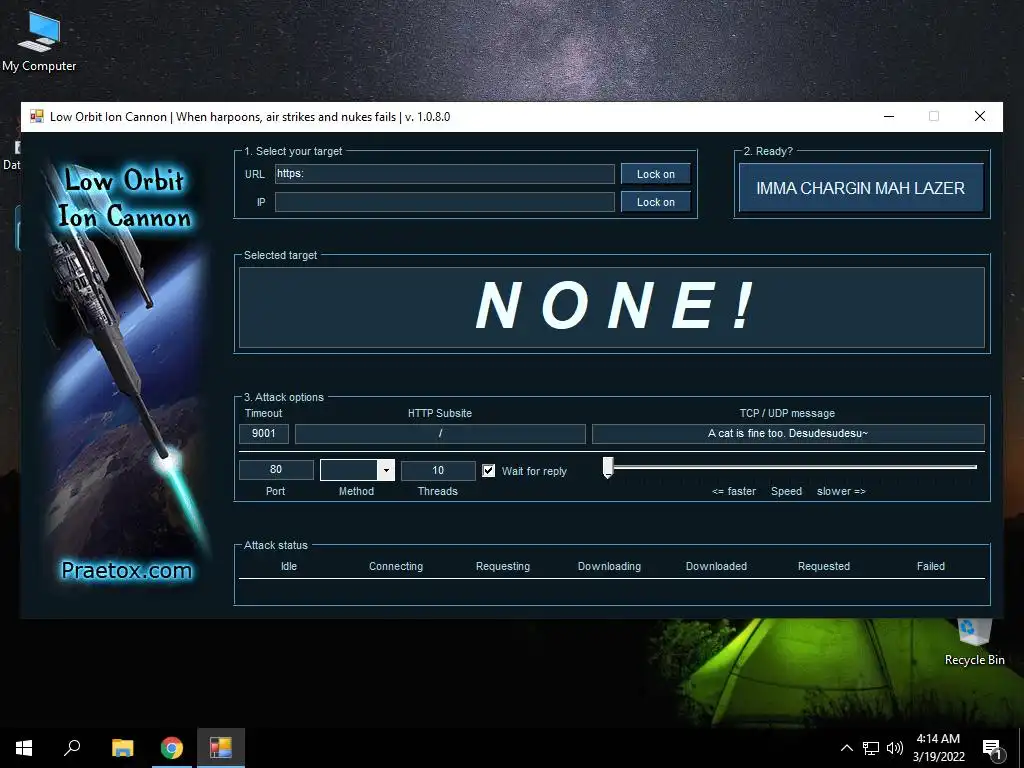Viewport: 1024px width, 768px height.
Task: Click the Downloaded status column header
Action: pyautogui.click(x=716, y=566)
